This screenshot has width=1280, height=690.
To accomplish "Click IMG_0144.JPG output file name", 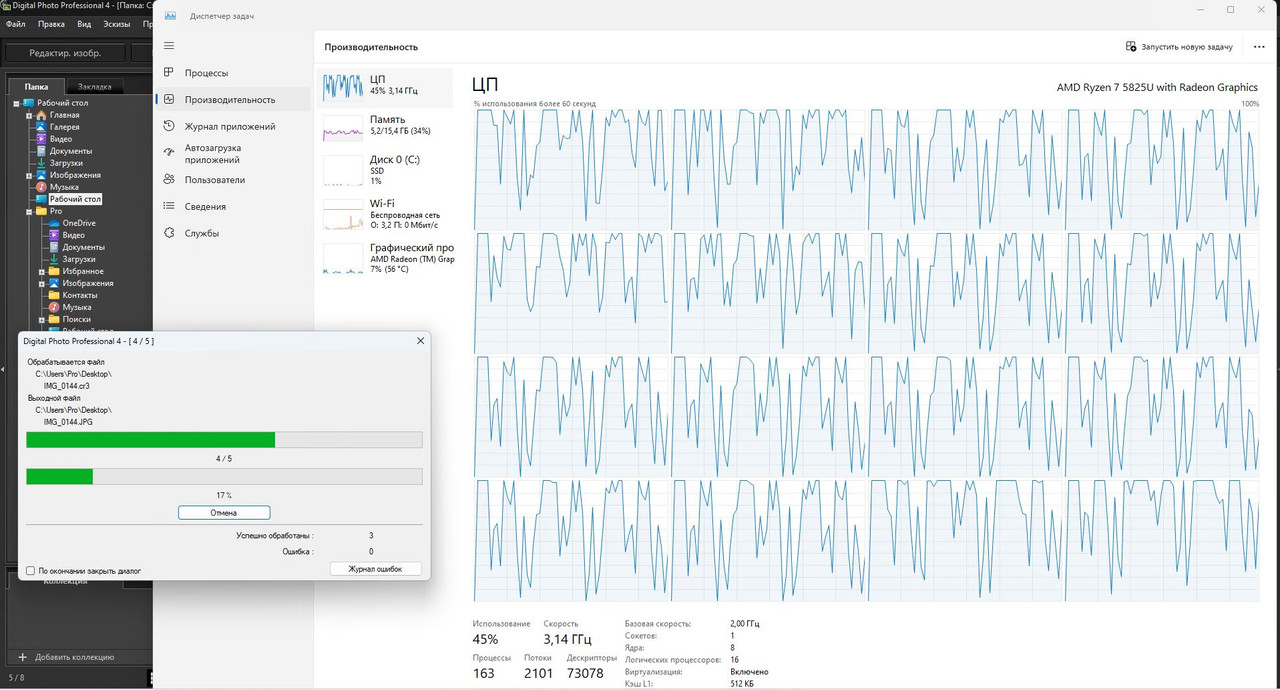I will (67, 421).
